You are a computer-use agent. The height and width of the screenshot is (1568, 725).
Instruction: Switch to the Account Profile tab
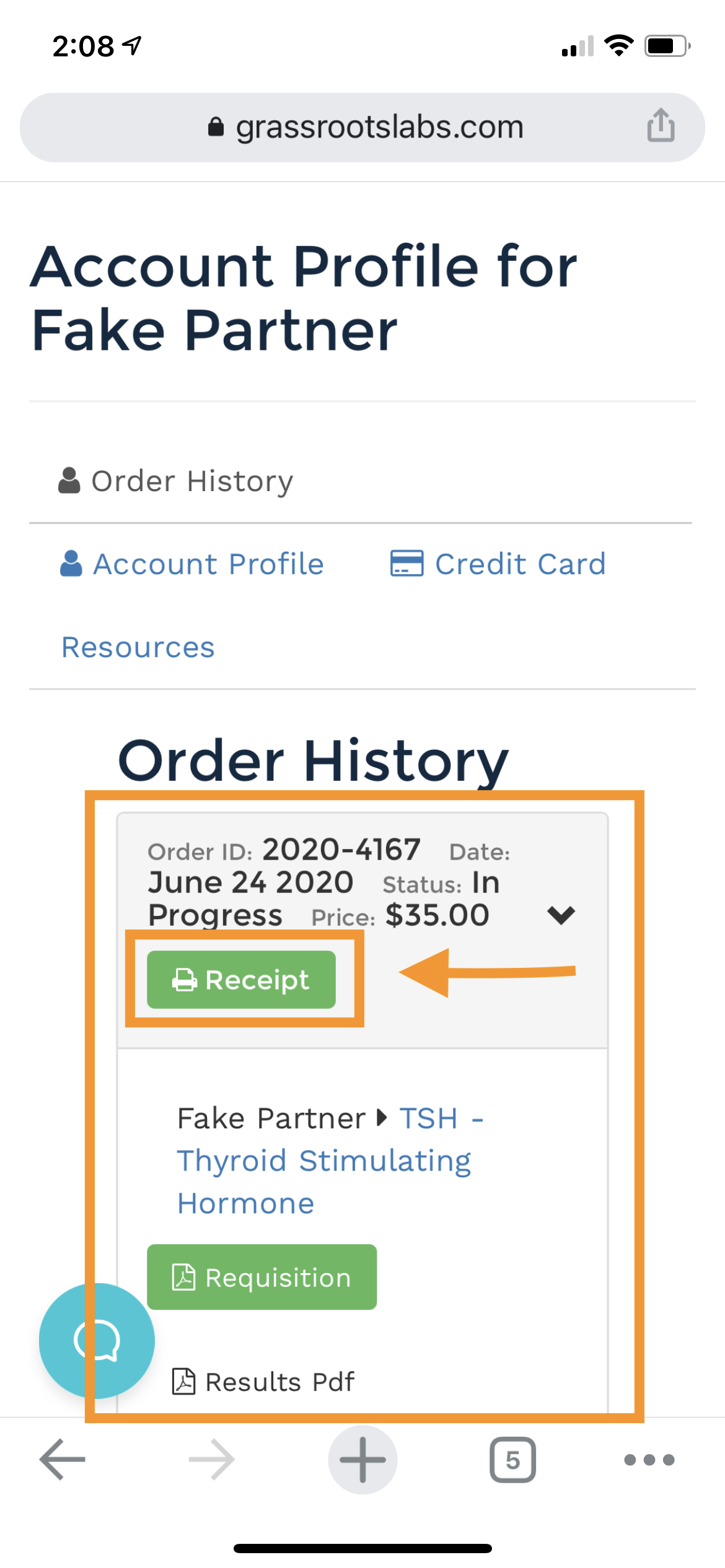pyautogui.click(x=191, y=564)
